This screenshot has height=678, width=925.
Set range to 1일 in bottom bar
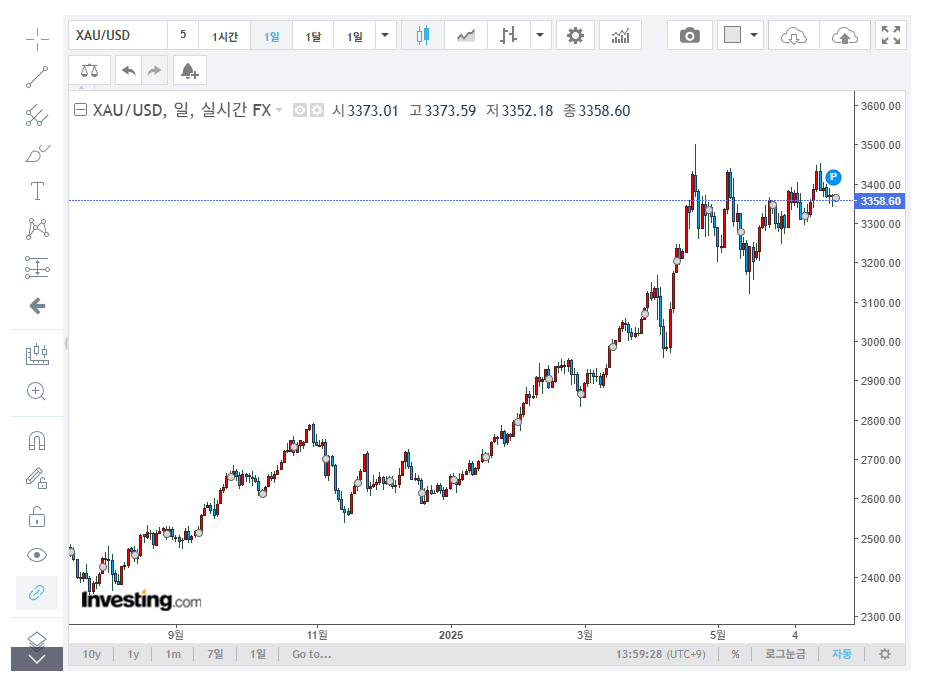point(258,654)
